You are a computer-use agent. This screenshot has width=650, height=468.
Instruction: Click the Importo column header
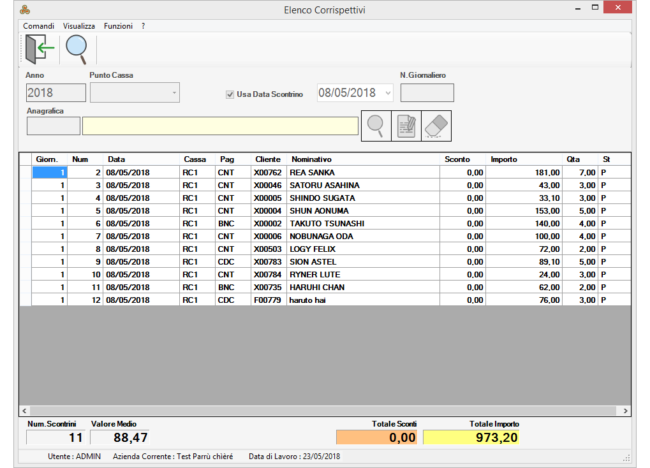coord(504,159)
